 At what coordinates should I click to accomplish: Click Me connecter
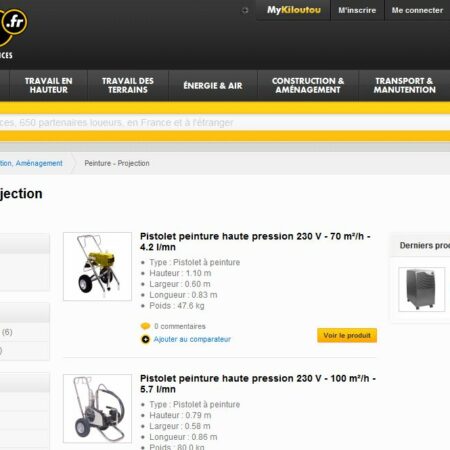pyautogui.click(x=417, y=10)
